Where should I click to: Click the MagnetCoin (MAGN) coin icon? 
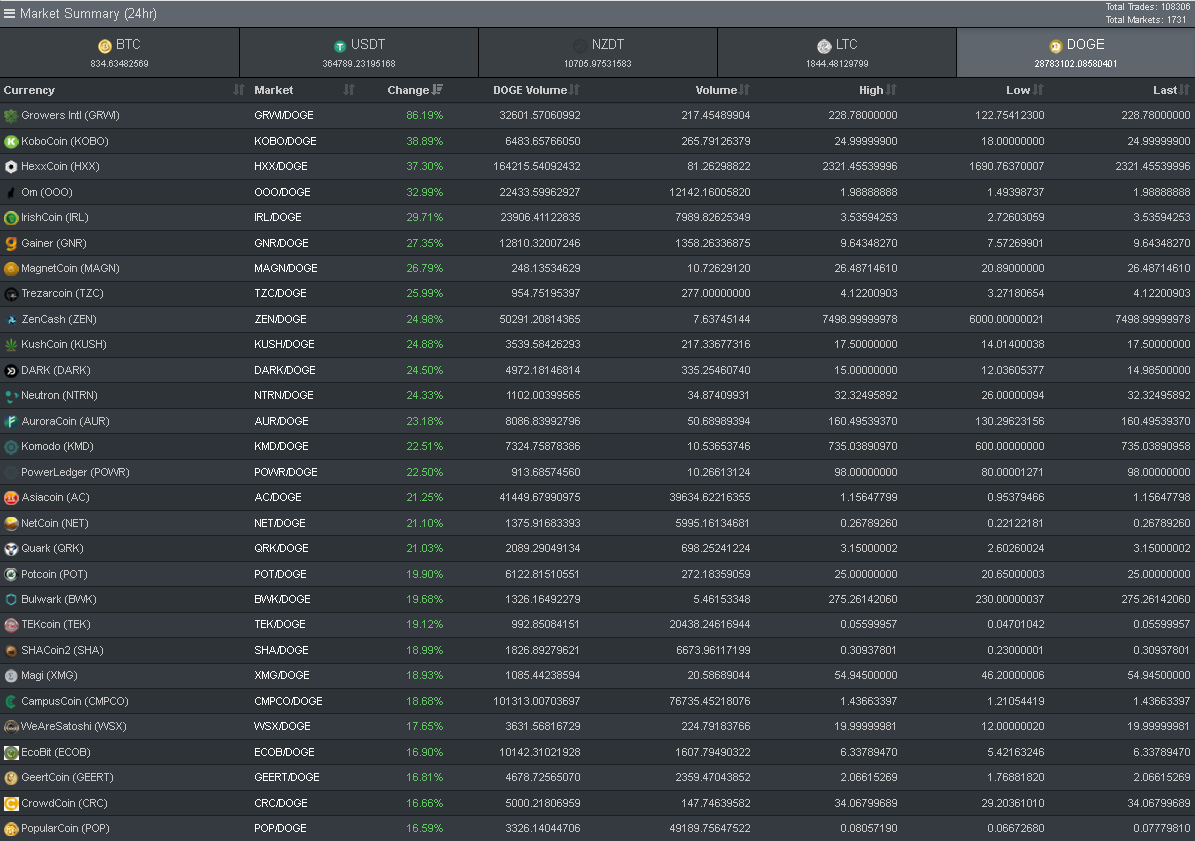(x=11, y=269)
